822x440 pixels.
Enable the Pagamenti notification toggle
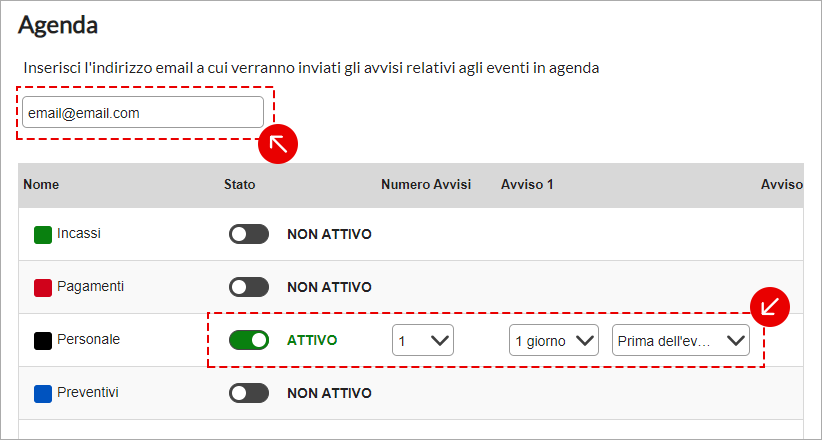point(249,287)
